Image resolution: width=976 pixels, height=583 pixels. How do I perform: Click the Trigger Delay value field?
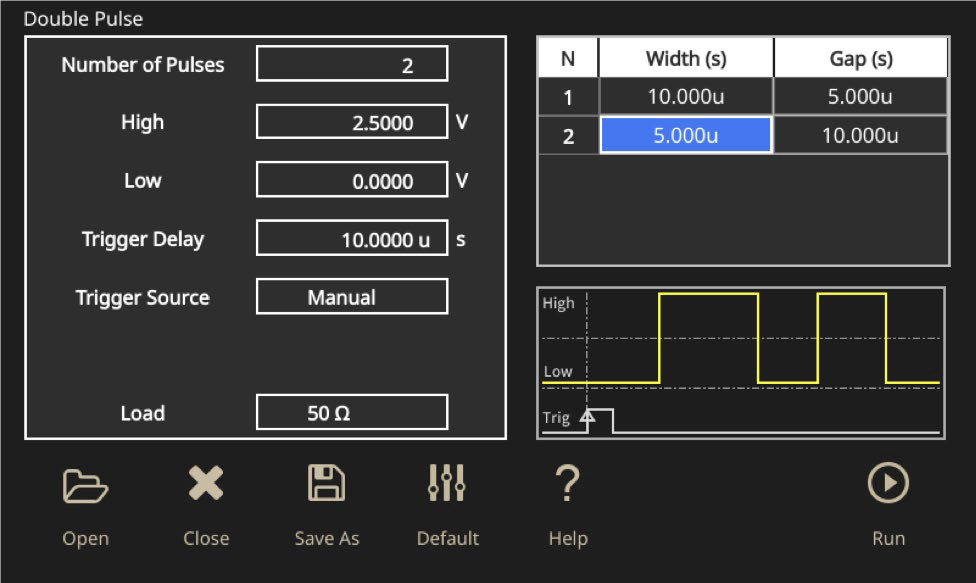352,240
